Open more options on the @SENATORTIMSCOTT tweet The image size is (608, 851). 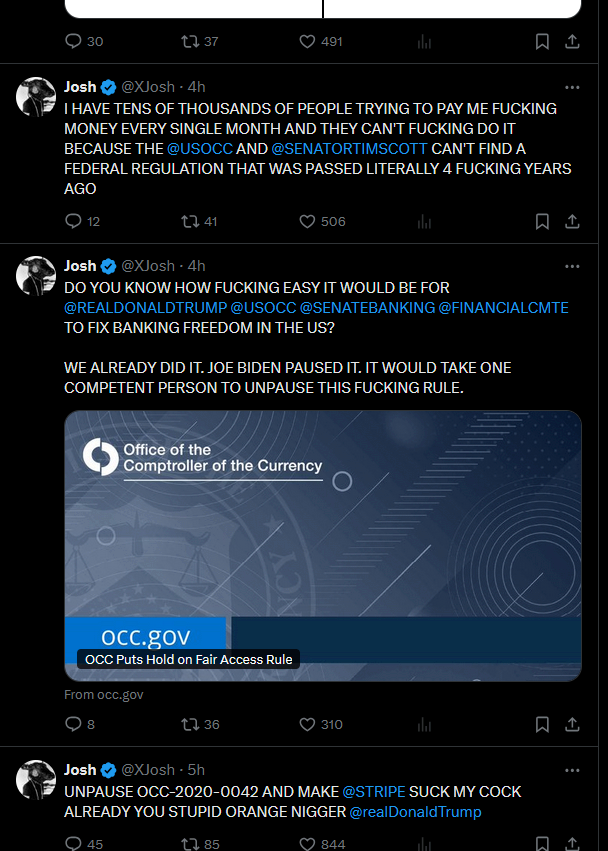coord(572,87)
